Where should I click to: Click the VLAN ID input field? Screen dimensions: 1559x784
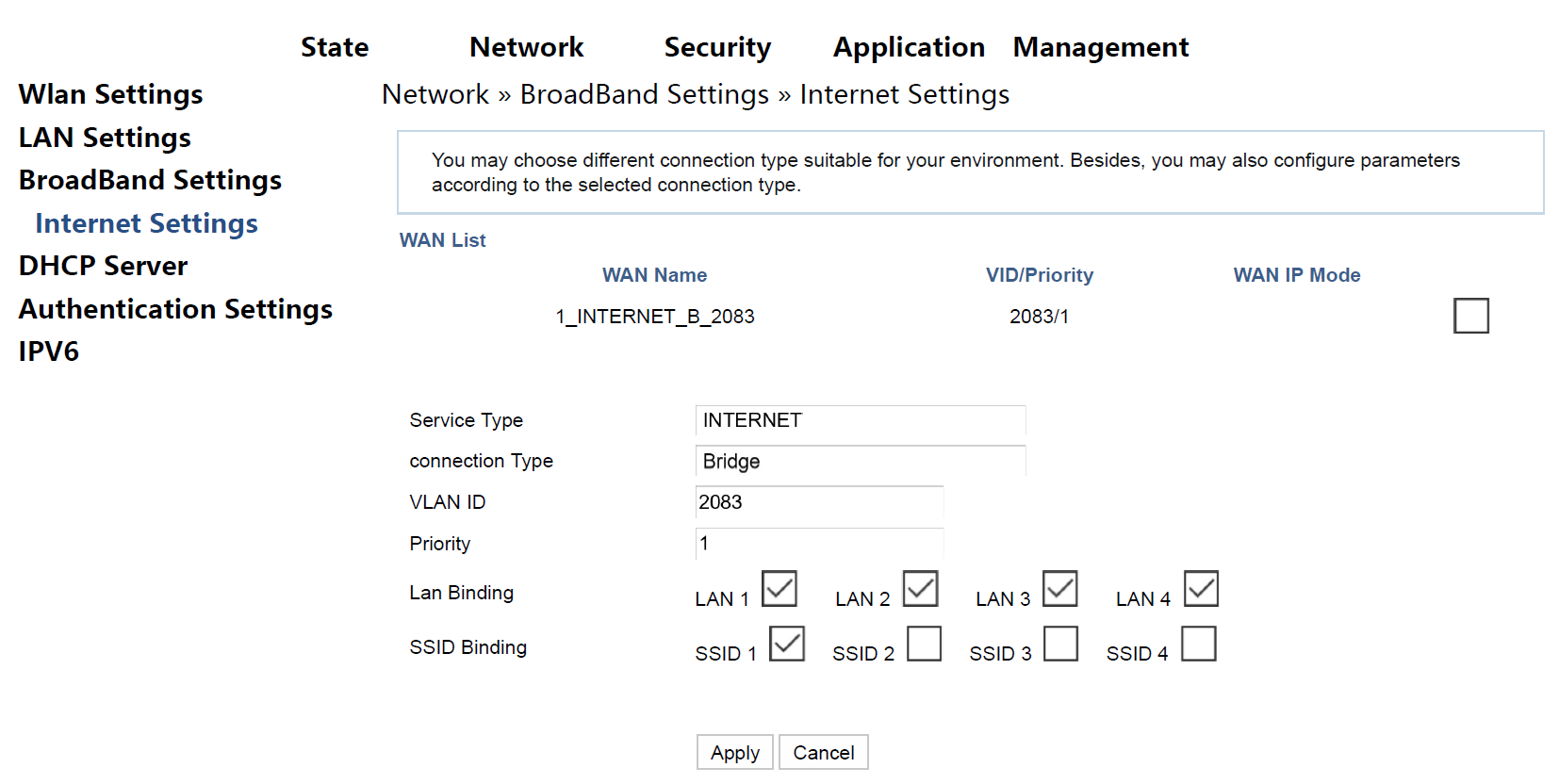click(x=819, y=502)
